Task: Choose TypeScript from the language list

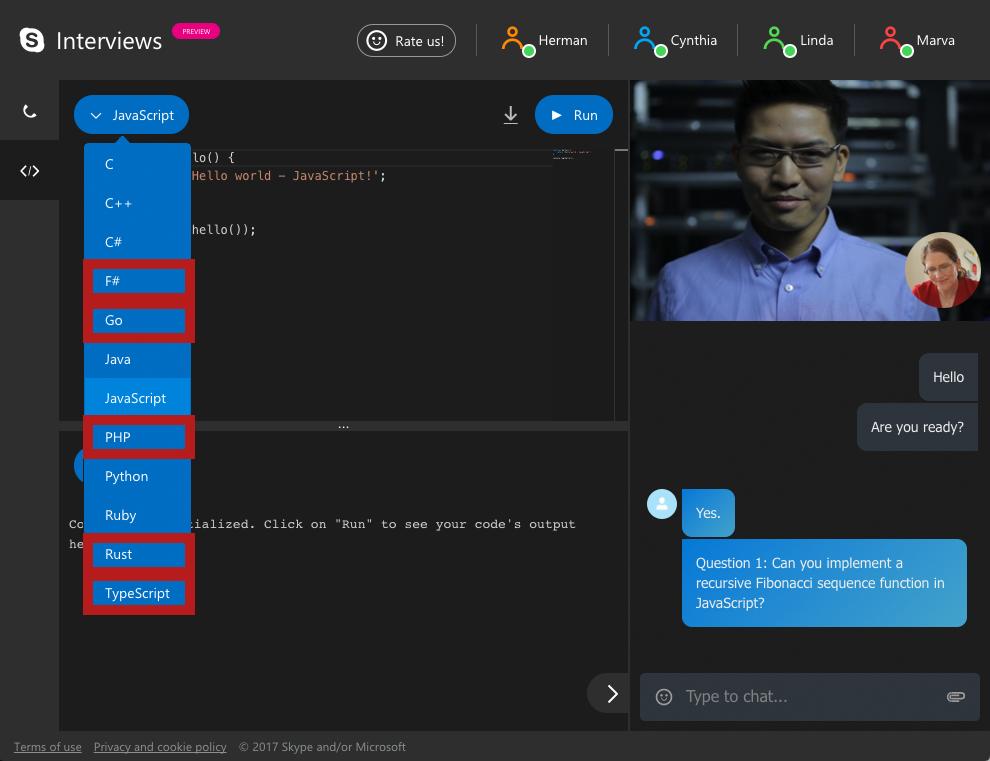Action: 137,593
